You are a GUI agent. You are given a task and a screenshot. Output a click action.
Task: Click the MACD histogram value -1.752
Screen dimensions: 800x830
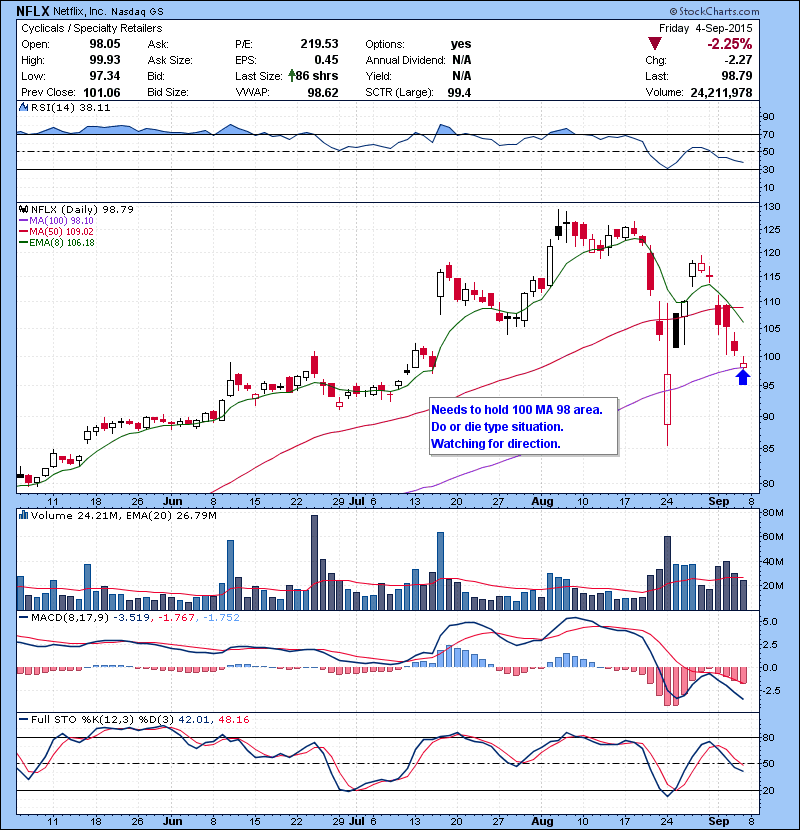(x=221, y=618)
